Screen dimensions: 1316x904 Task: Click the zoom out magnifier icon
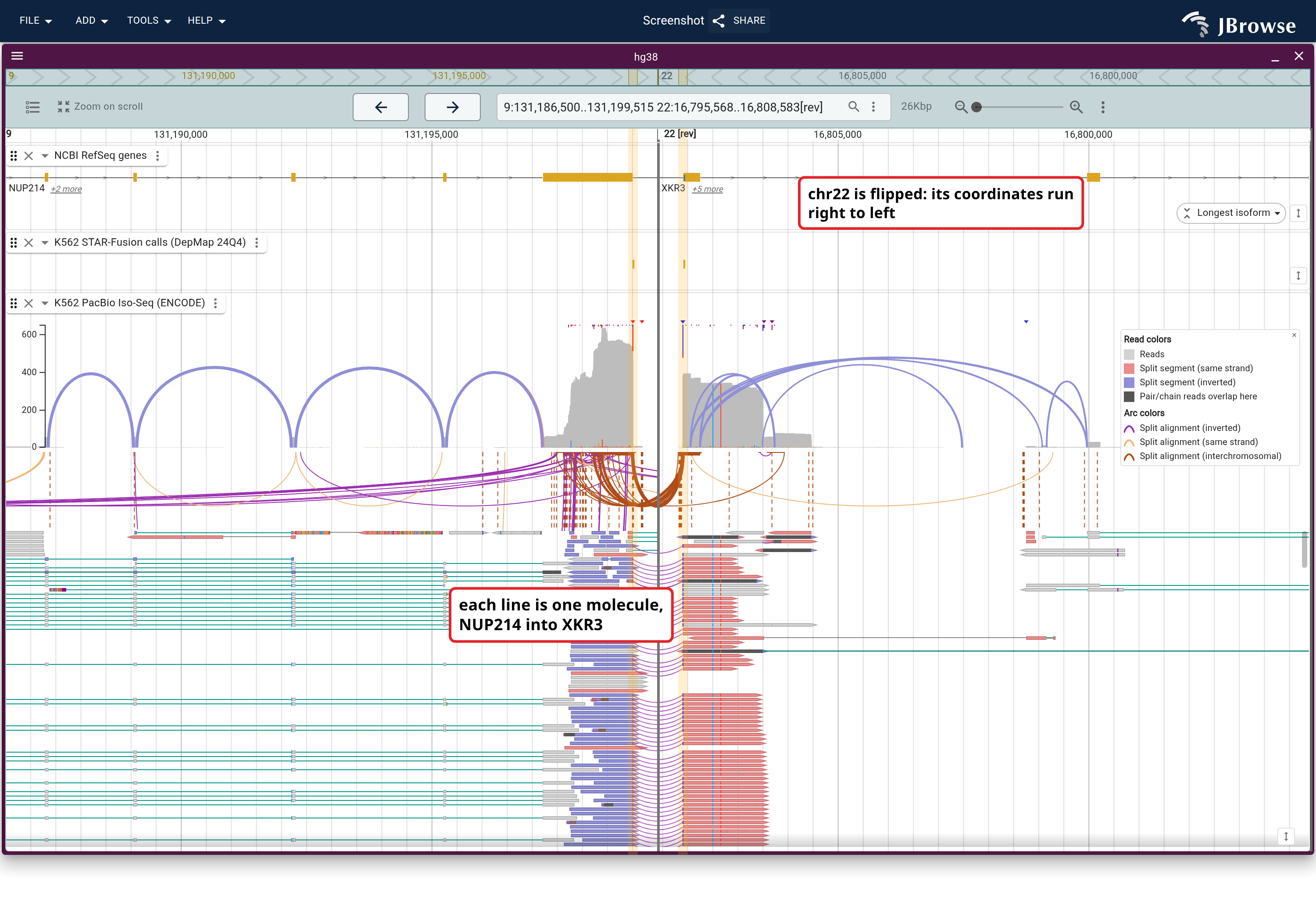tap(961, 107)
